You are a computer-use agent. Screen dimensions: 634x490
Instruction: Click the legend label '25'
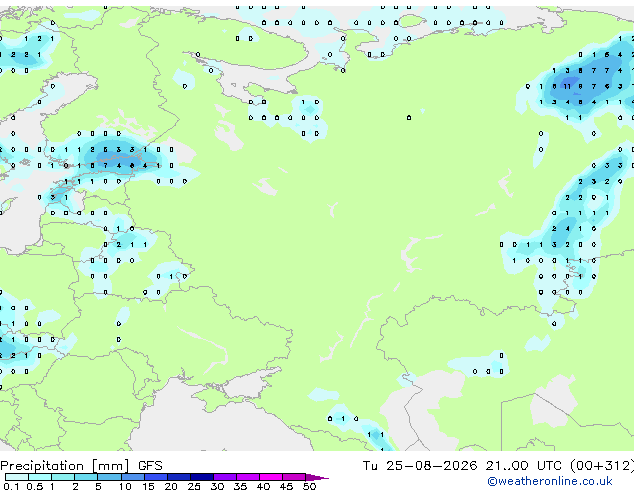(x=194, y=486)
